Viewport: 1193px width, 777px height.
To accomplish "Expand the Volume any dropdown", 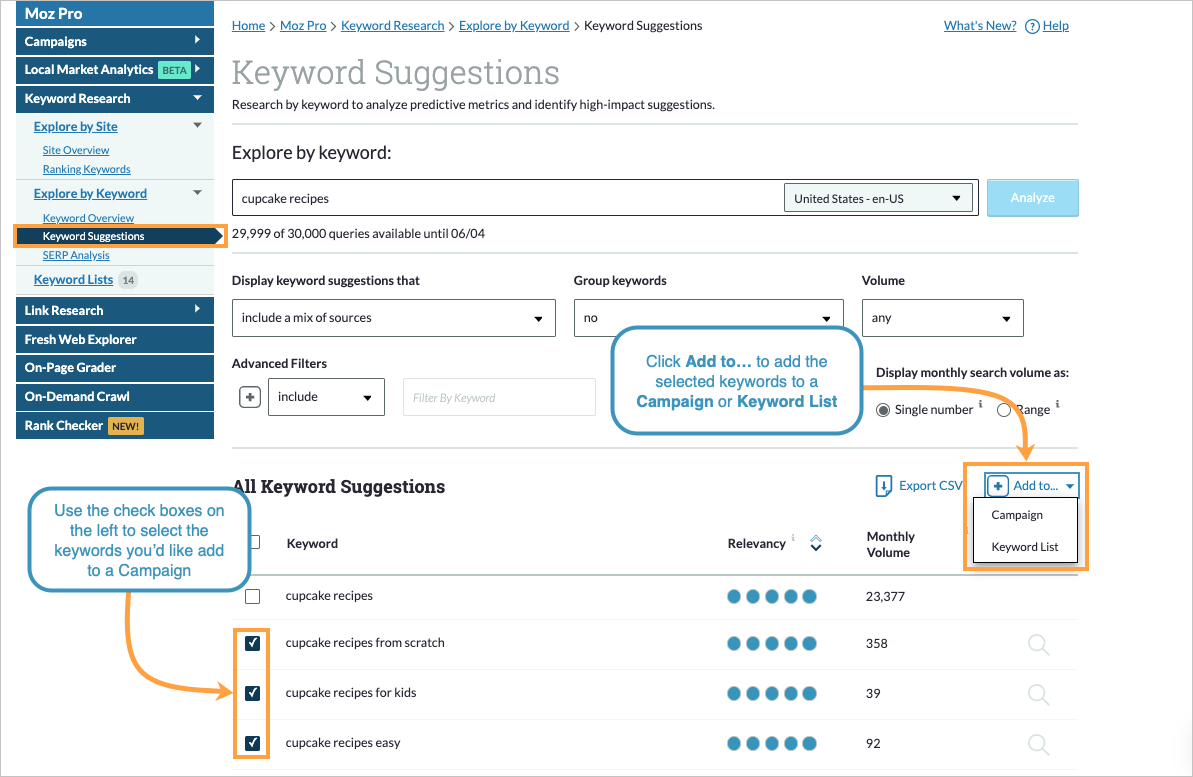I will [942, 318].
